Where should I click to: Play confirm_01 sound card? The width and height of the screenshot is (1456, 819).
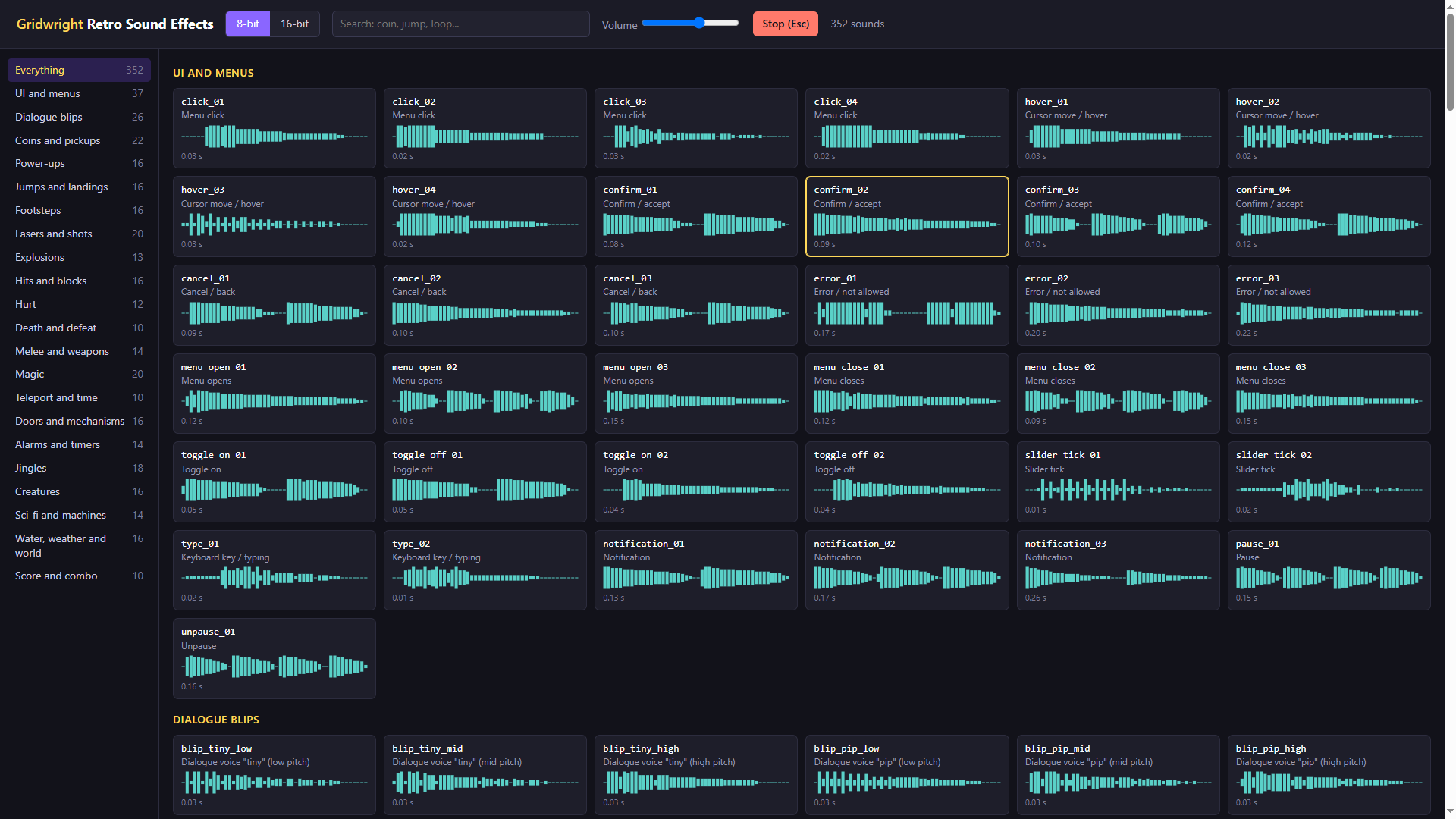click(696, 216)
